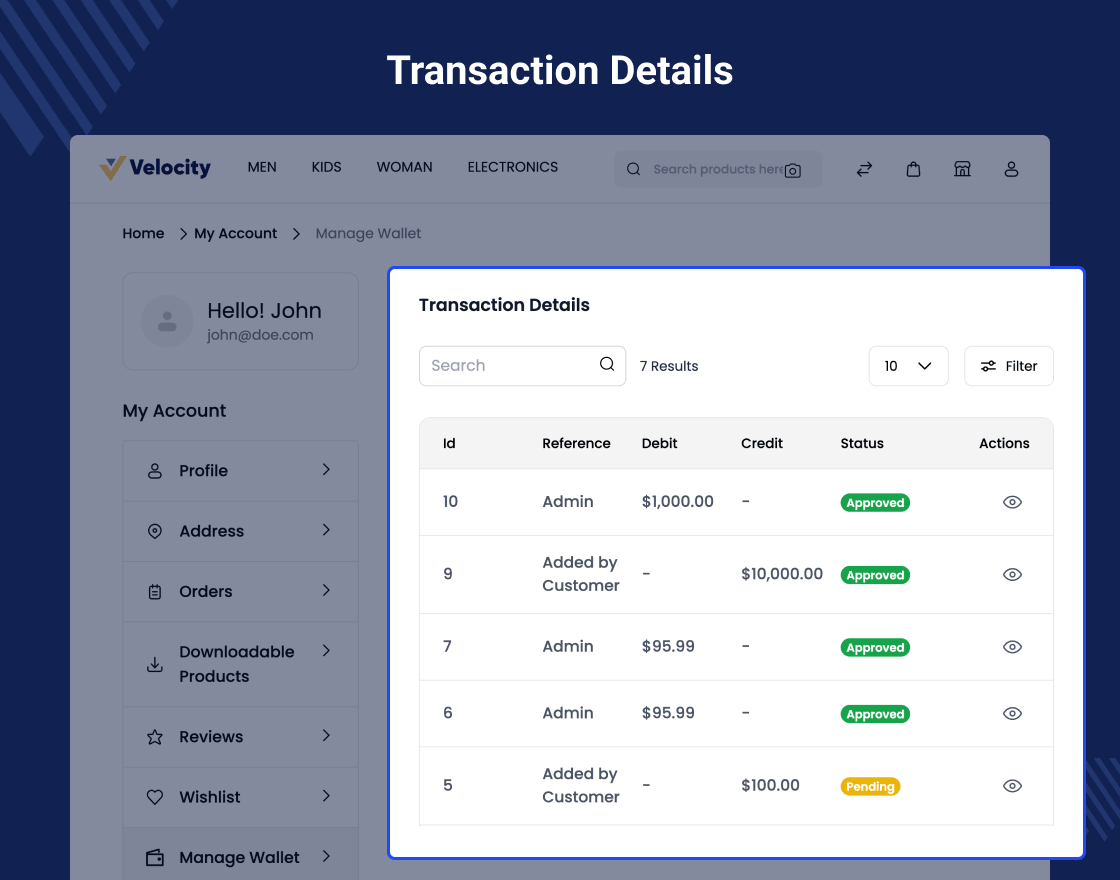Screen dimensions: 1120x880
Task: Click the Profile person icon in sidebar
Action: pos(154,471)
